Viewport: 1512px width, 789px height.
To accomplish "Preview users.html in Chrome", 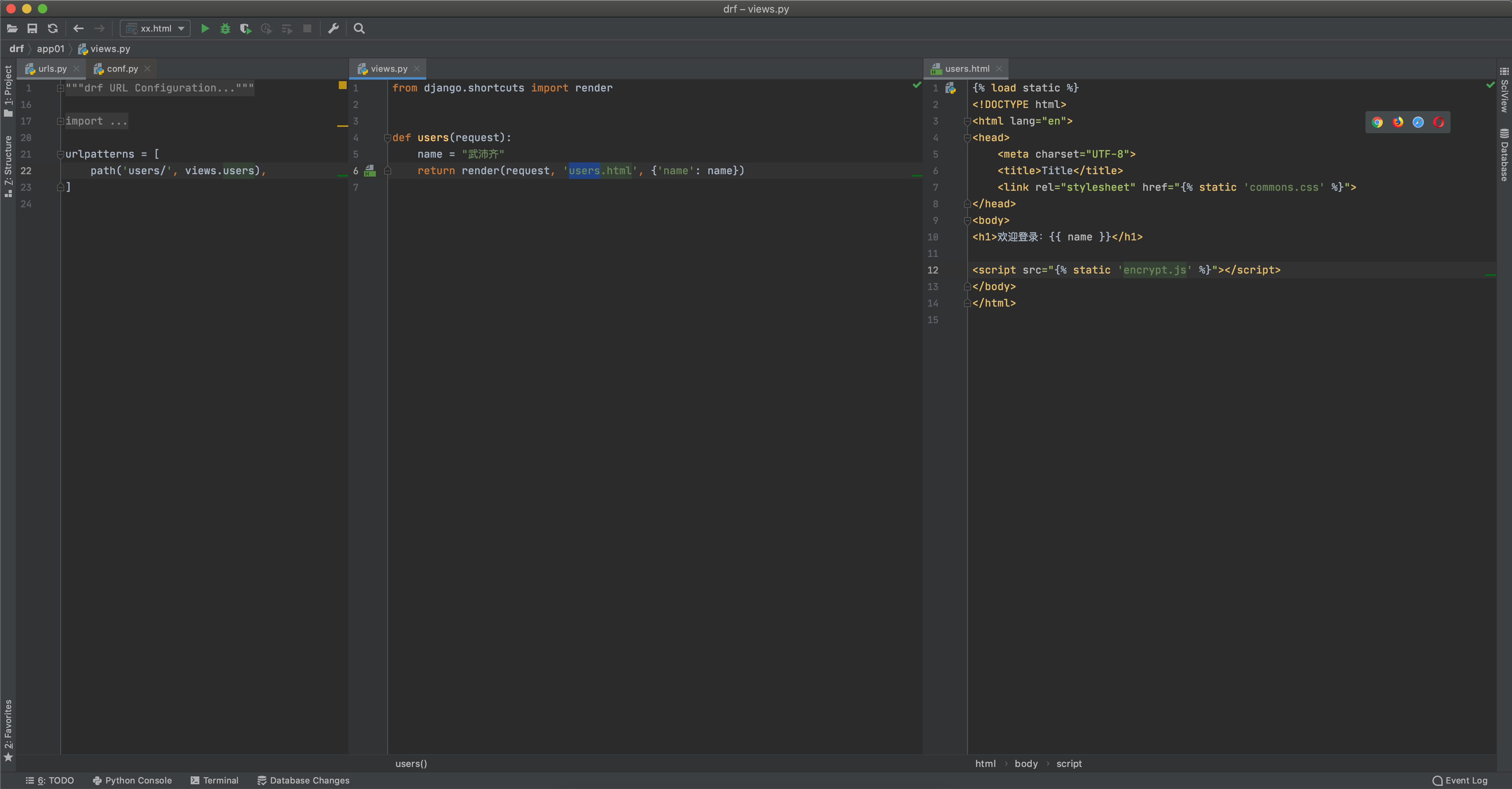I will pos(1378,122).
